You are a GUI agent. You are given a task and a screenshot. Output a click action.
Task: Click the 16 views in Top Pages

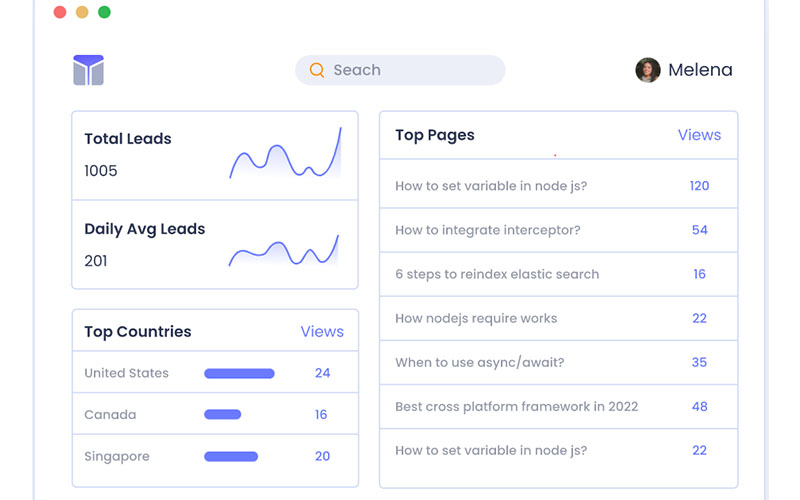coord(699,274)
